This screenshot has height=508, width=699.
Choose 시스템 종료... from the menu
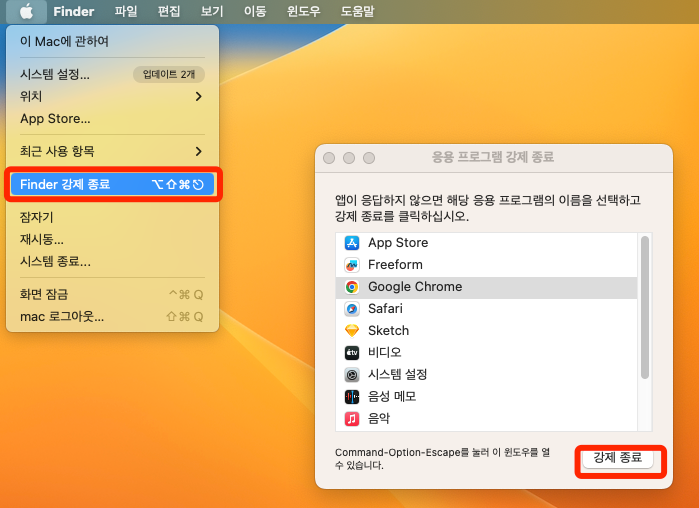click(x=112, y=261)
